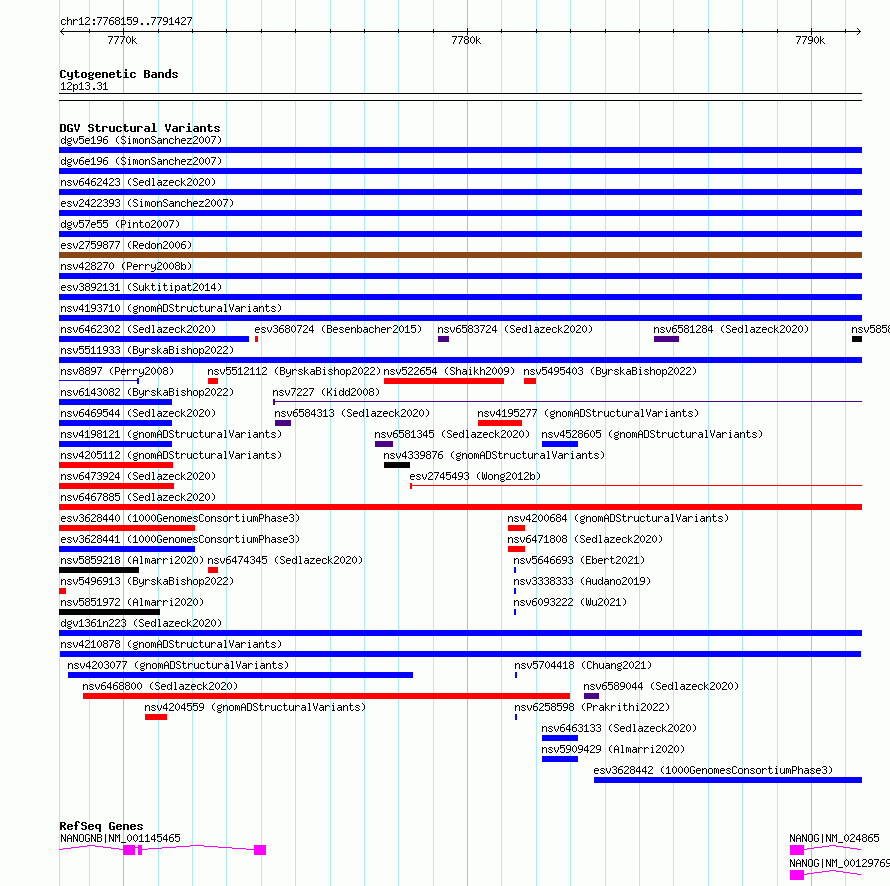This screenshot has width=890, height=886.
Task: Open nsv6143082 (ByrskaBishop2022) variant
Action: (x=147, y=392)
